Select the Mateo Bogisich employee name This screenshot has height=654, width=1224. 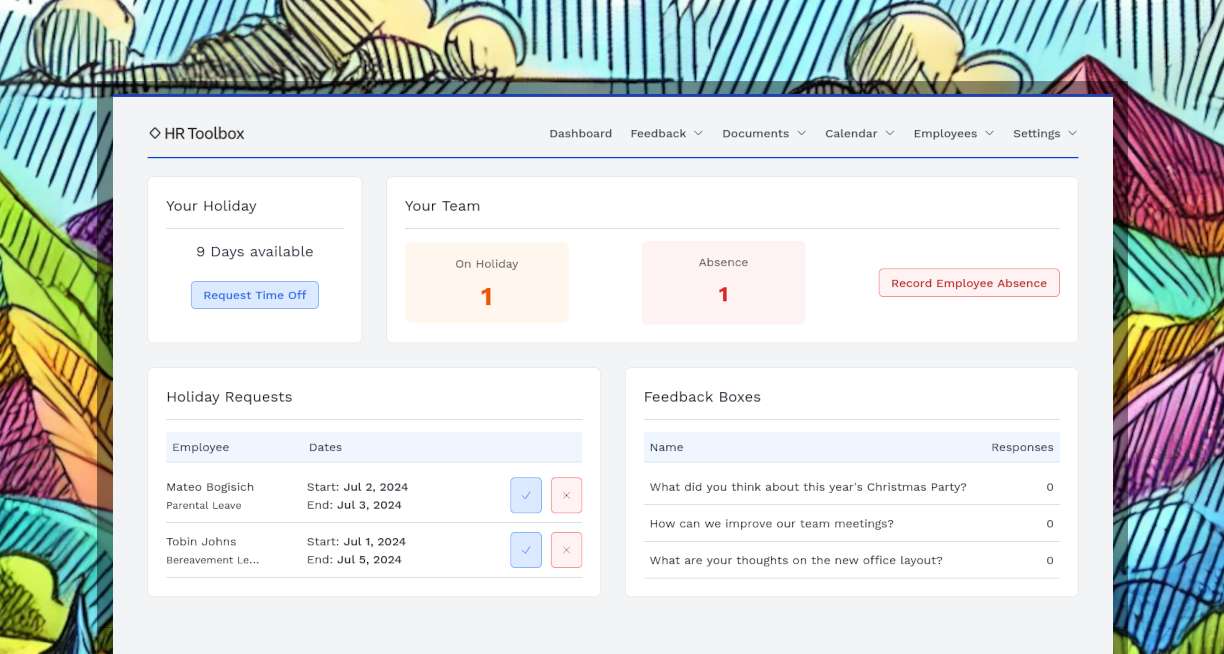coord(210,487)
